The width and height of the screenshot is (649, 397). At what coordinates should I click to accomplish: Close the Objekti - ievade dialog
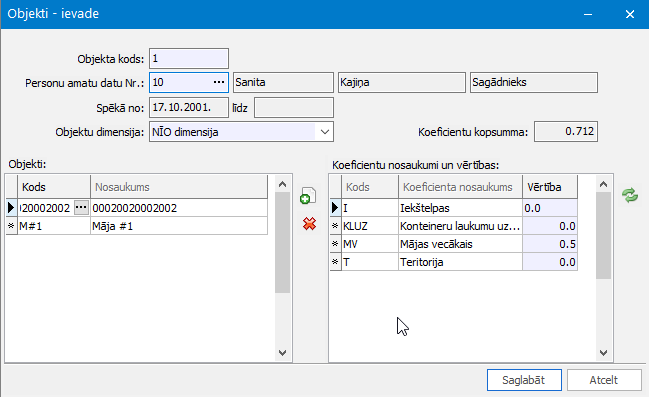(630, 14)
